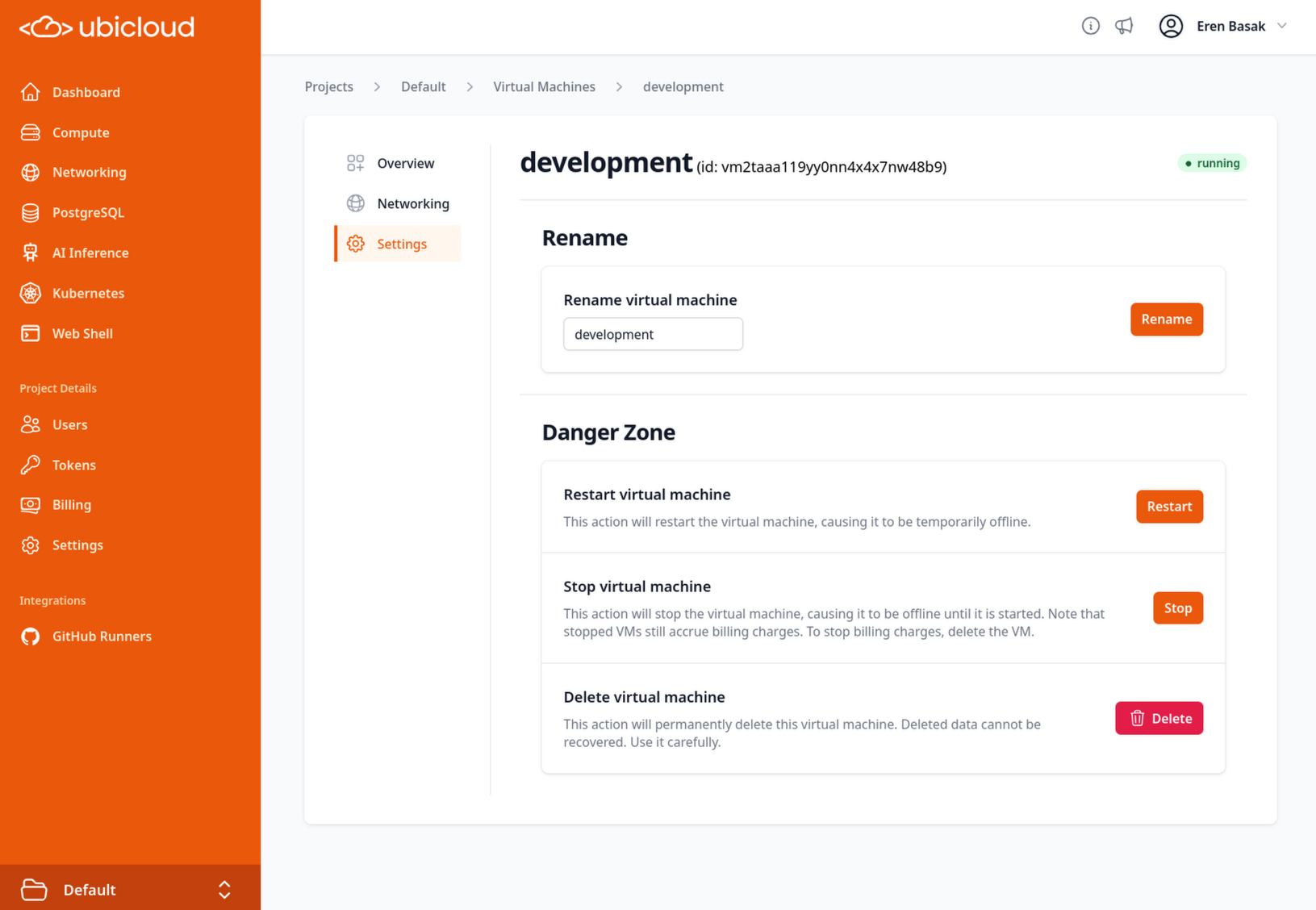The image size is (1316, 910).
Task: Expand the Default project switcher arrows
Action: 224,890
